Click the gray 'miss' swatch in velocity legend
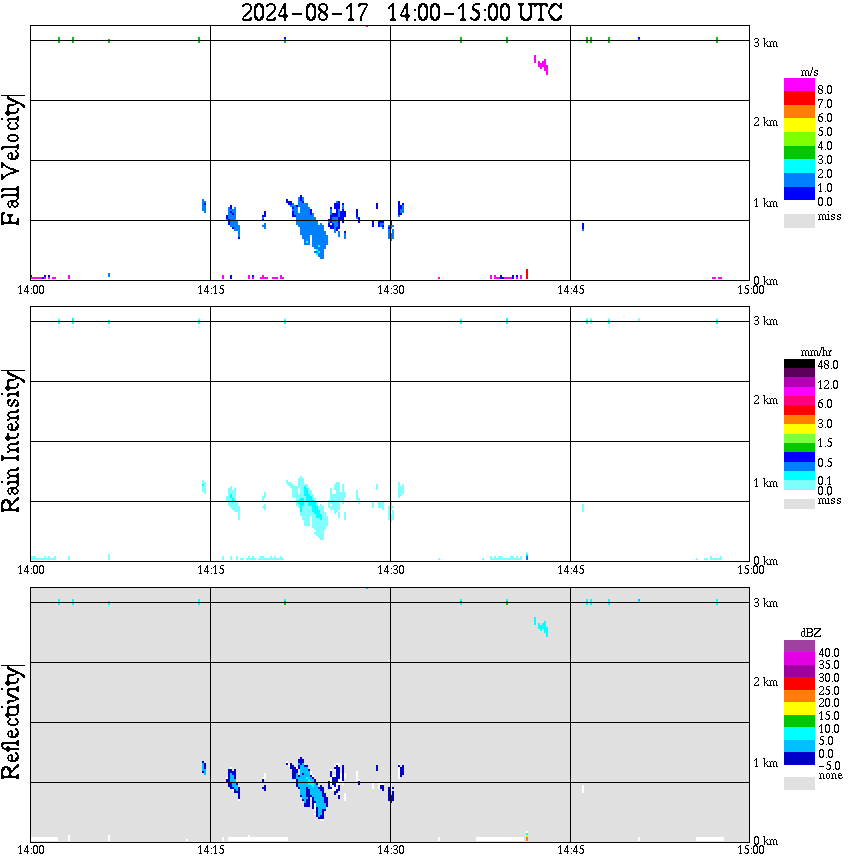Image resolution: width=850 pixels, height=868 pixels. (x=799, y=221)
